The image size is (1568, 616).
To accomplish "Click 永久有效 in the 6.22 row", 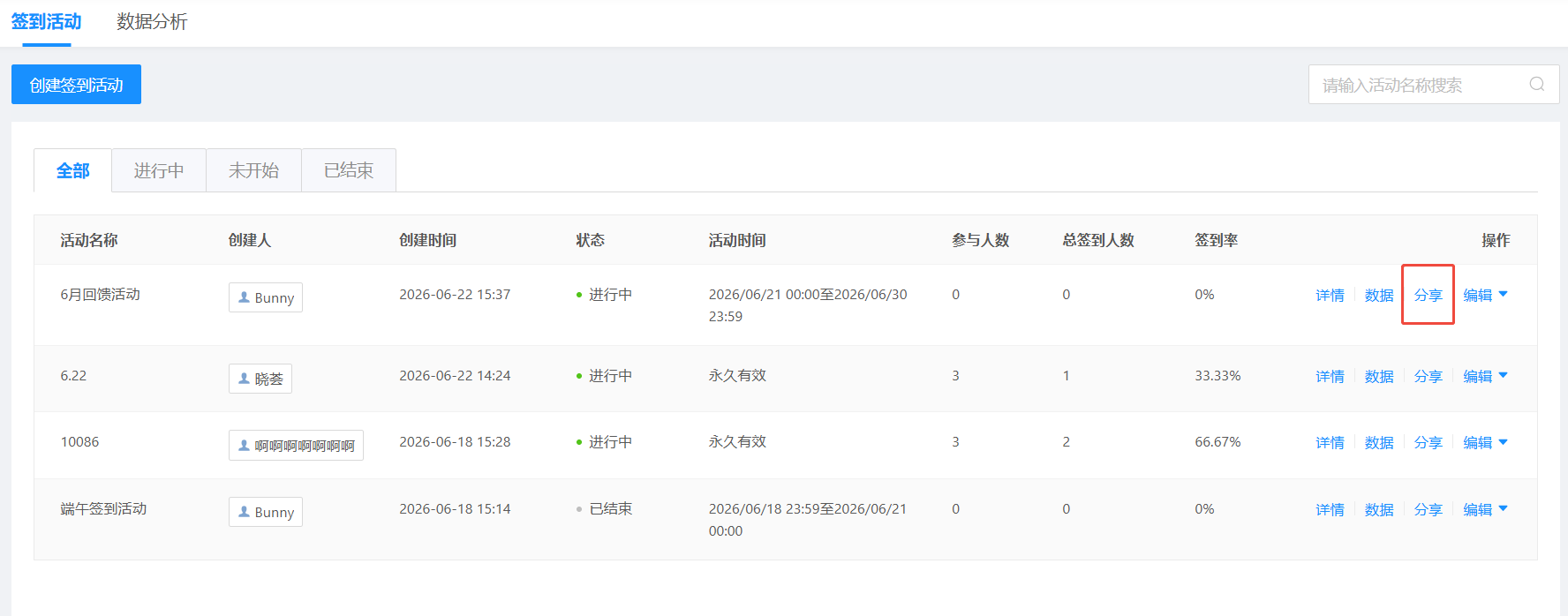I will coord(737,375).
